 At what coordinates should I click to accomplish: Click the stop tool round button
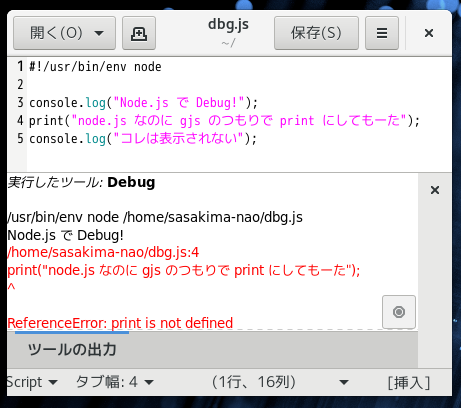point(399,312)
